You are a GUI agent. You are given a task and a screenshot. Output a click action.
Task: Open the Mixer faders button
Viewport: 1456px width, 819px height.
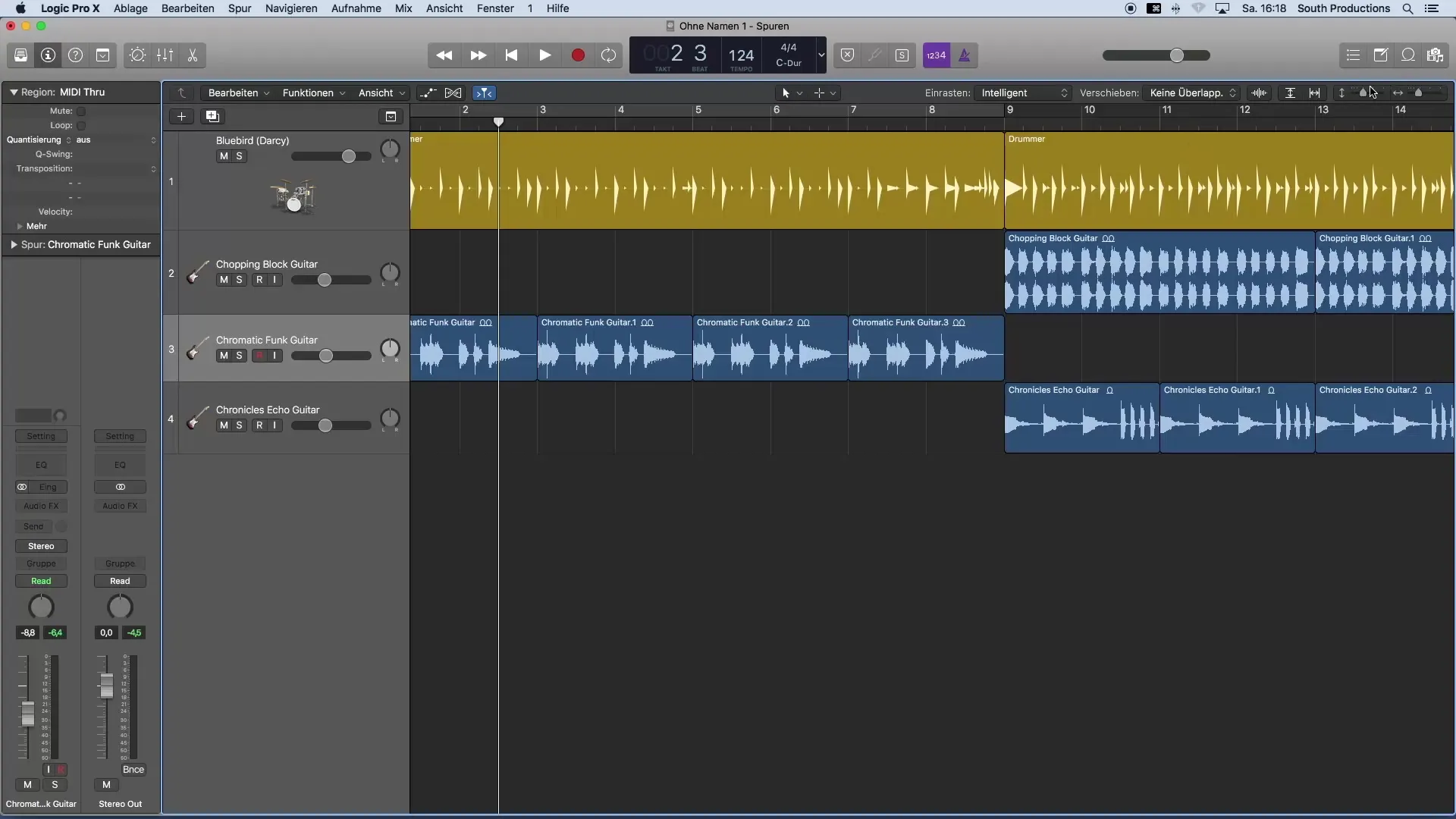point(165,55)
